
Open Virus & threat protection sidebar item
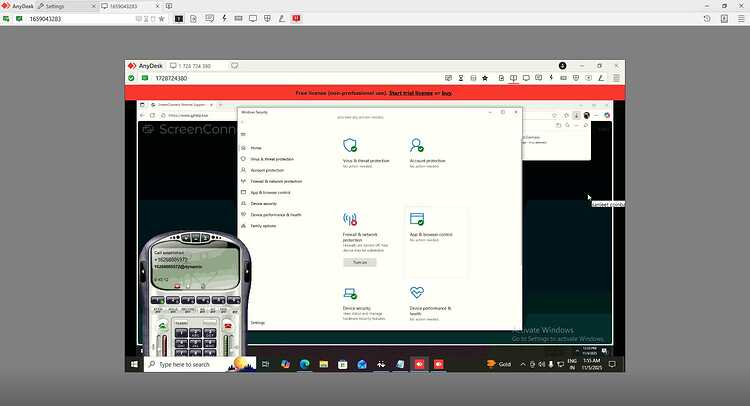[x=272, y=159]
